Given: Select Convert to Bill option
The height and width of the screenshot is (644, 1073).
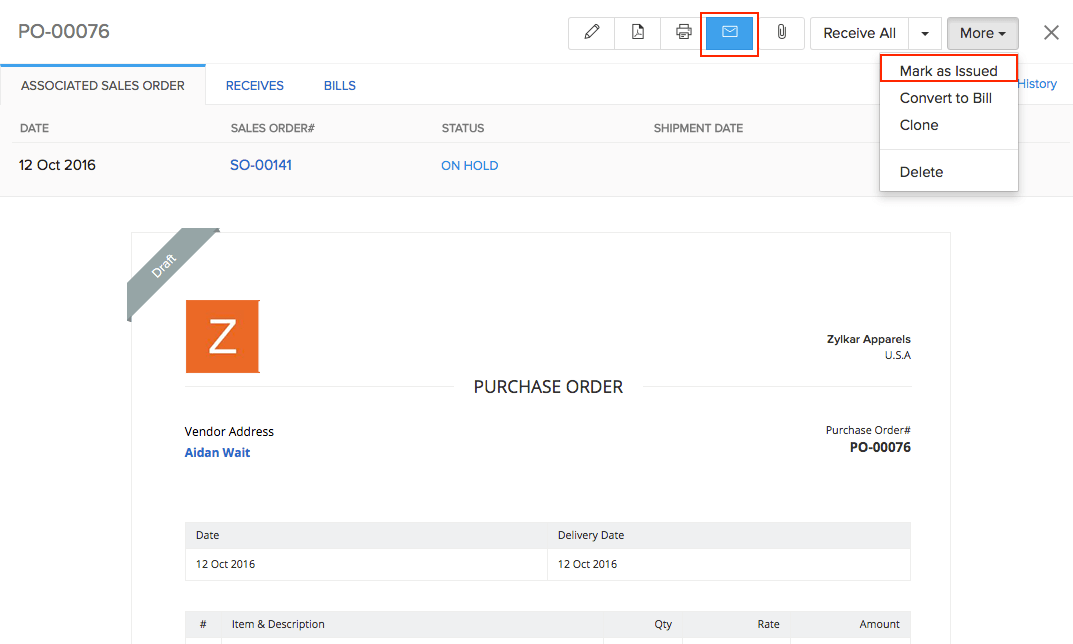Looking at the screenshot, I should point(945,98).
